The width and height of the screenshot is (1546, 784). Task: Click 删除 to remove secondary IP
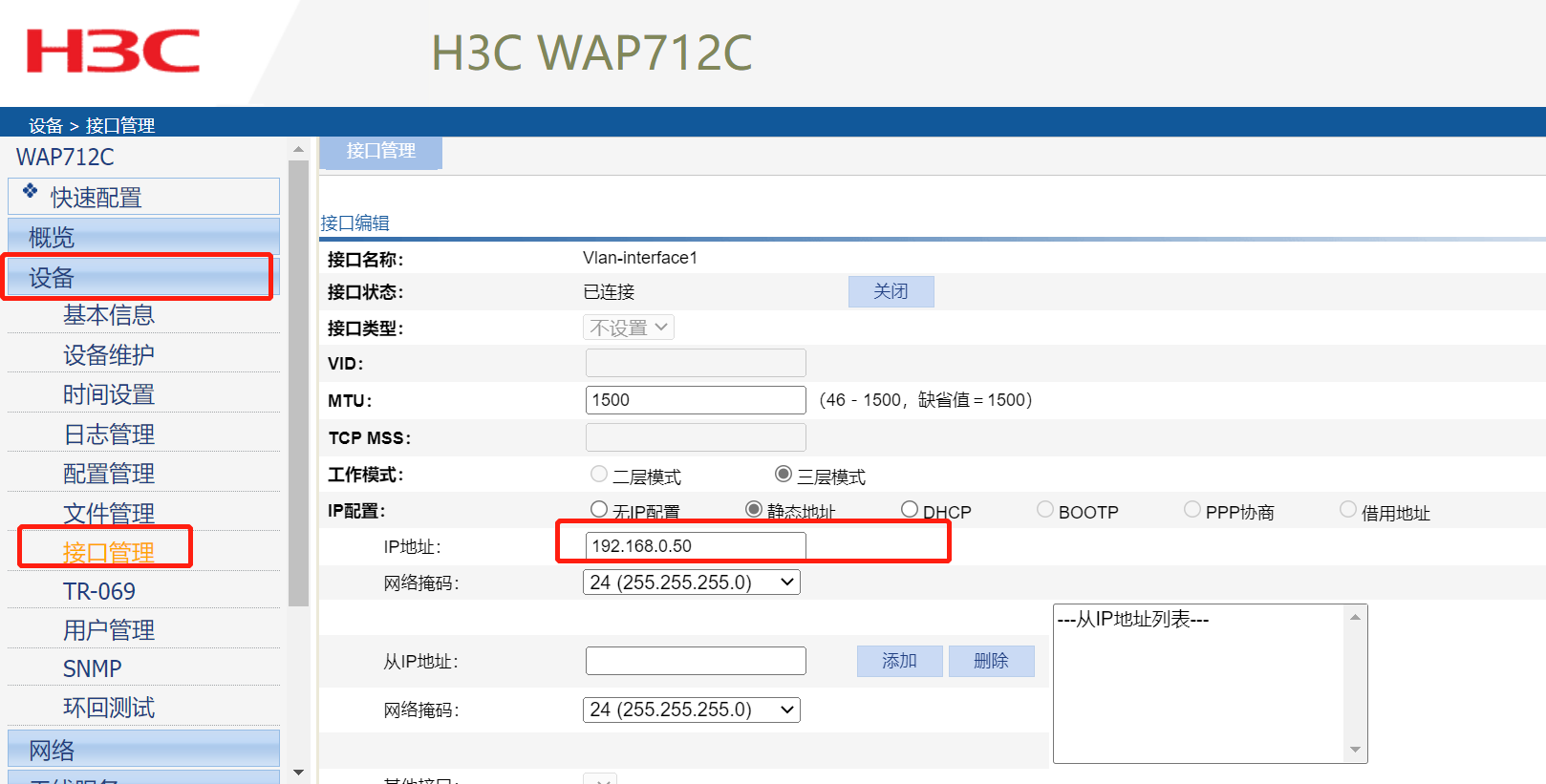pos(992,661)
